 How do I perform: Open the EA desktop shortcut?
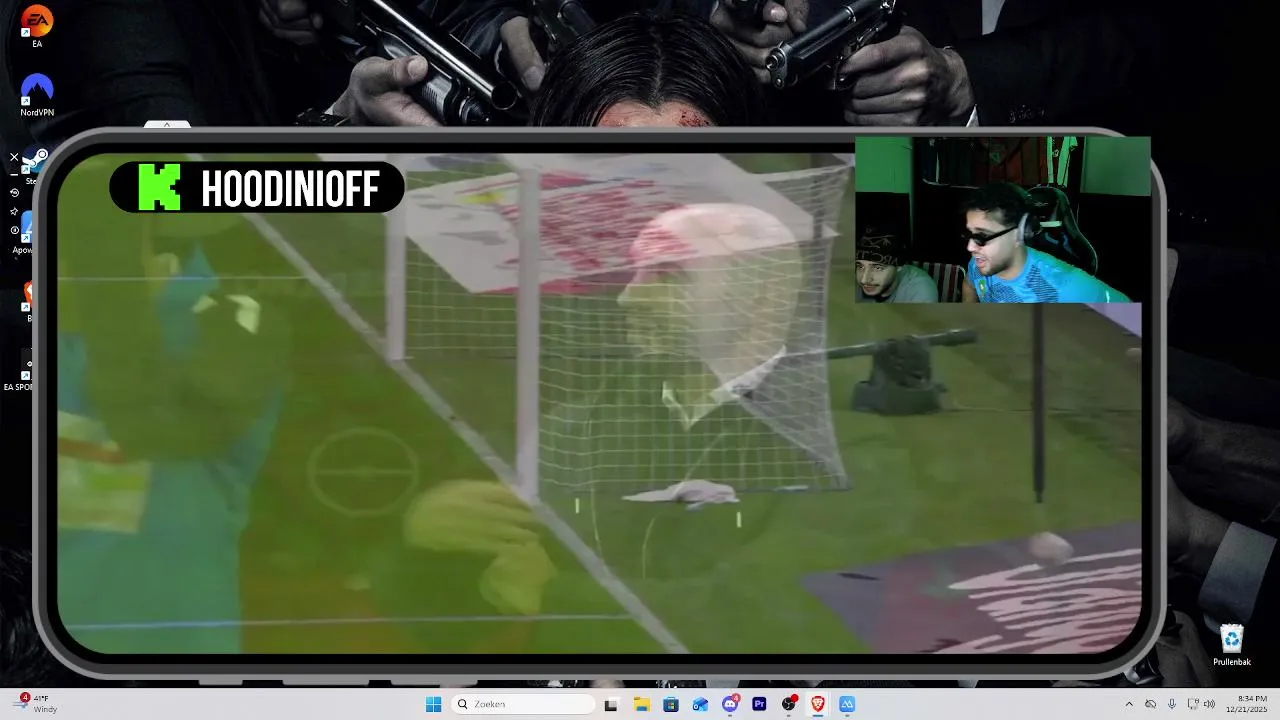37,26
